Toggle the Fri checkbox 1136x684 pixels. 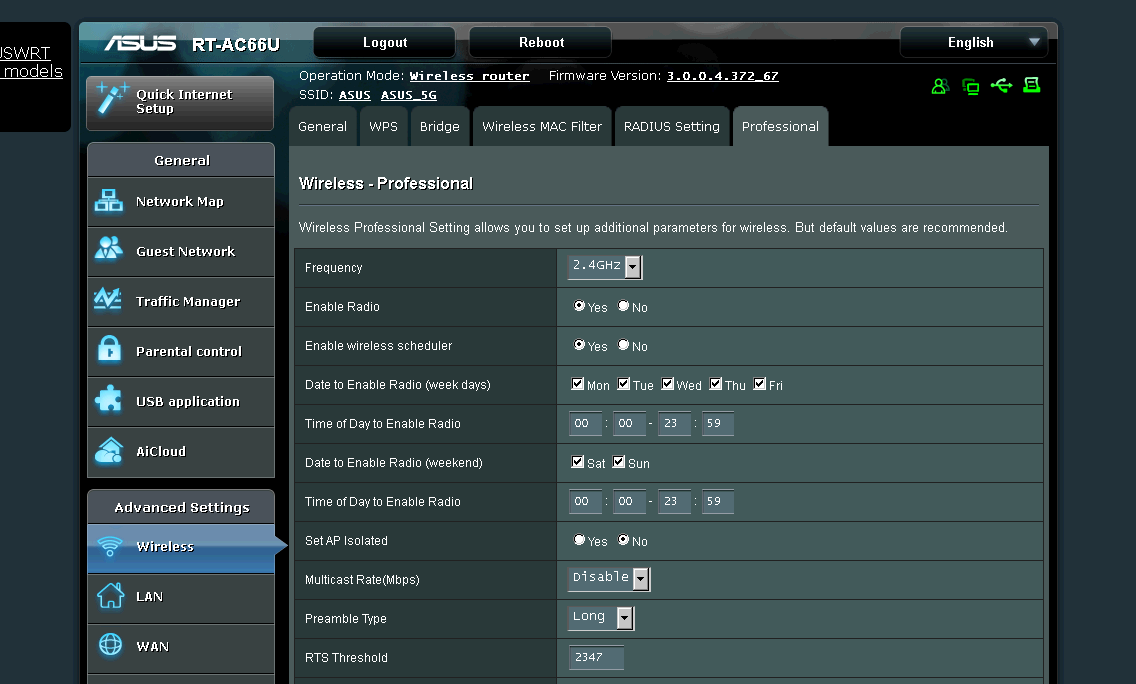pyautogui.click(x=759, y=384)
